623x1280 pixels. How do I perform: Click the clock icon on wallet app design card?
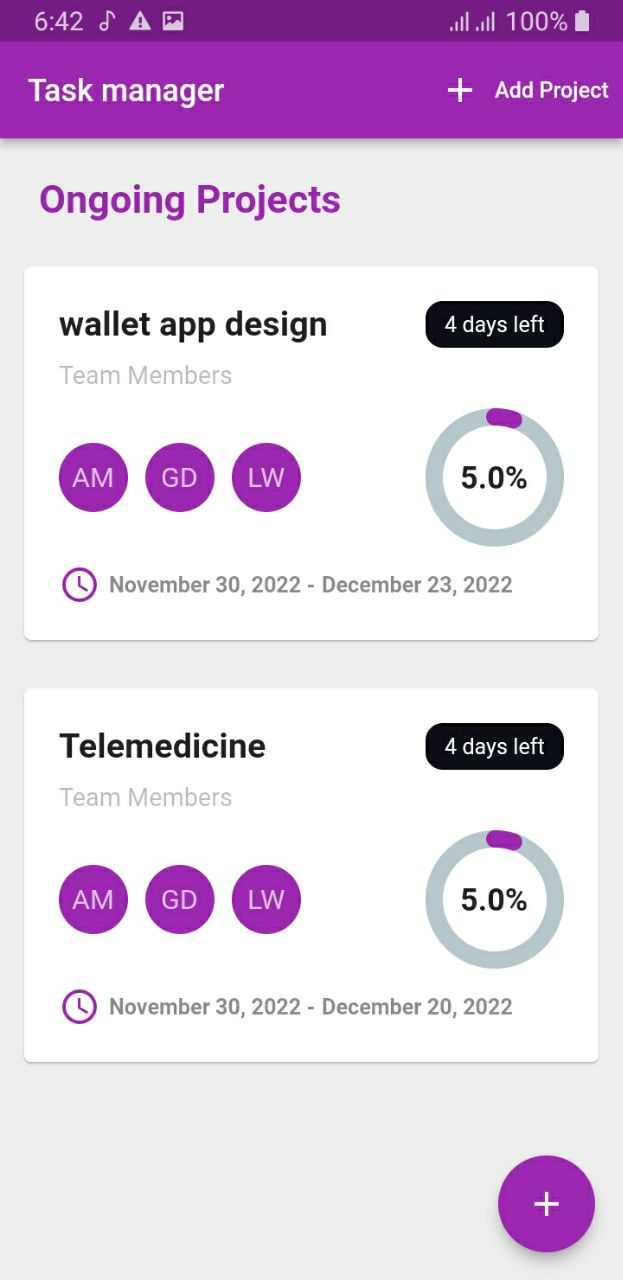pos(78,584)
